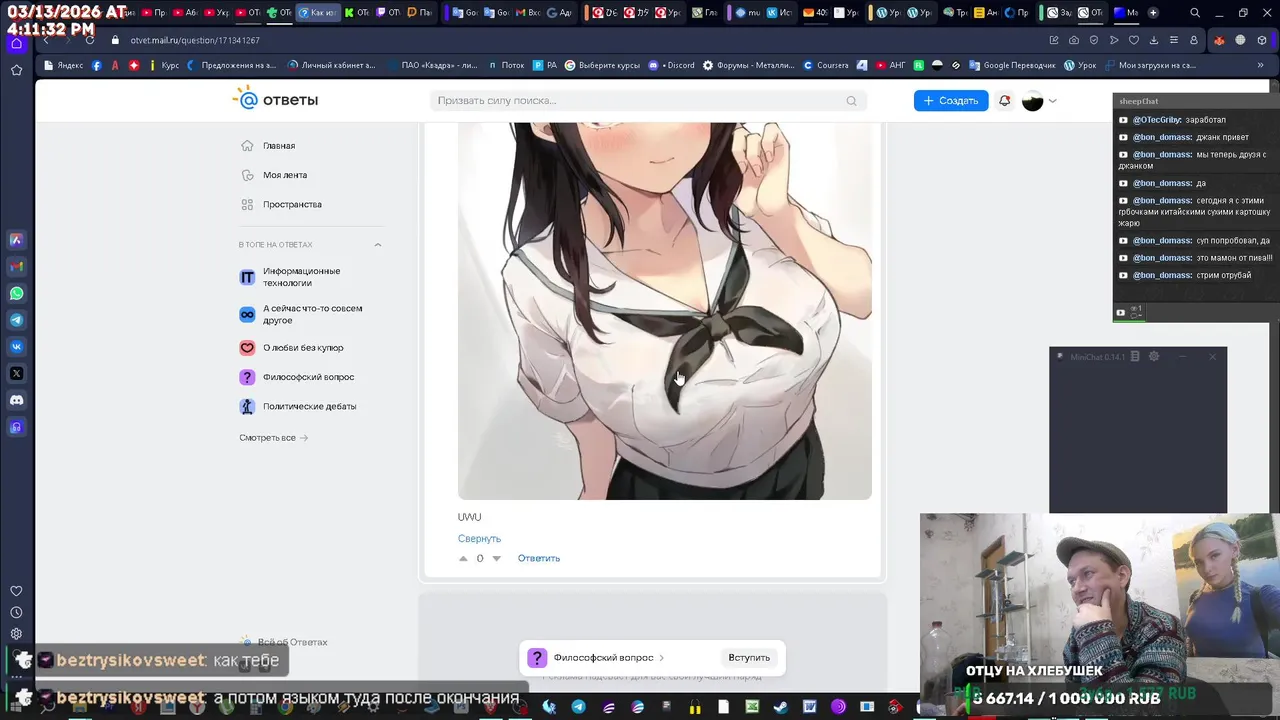Image resolution: width=1280 pixels, height=720 pixels.
Task: Click browser sidebar Telegram icon
Action: click(16, 320)
